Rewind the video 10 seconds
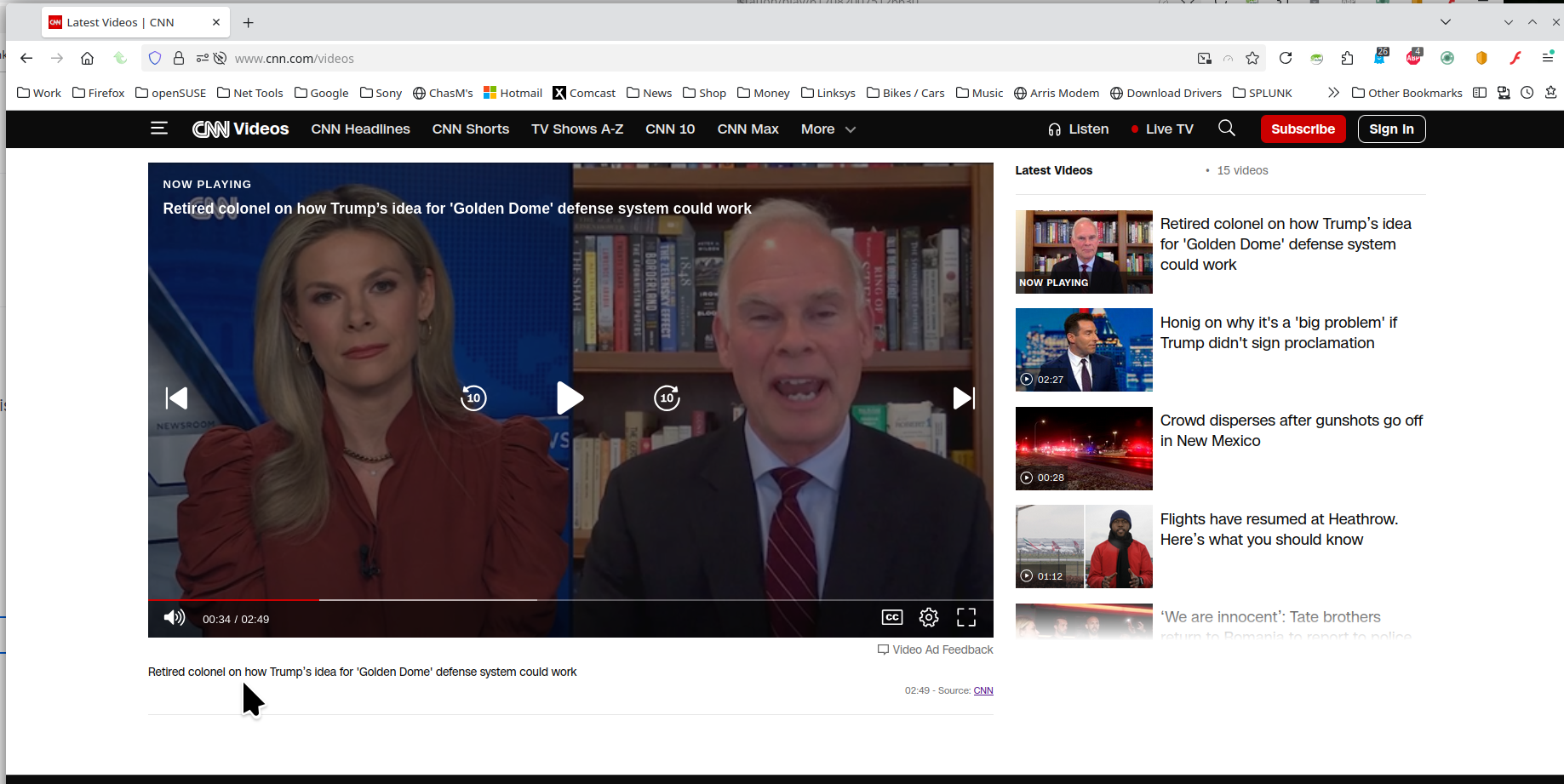The width and height of the screenshot is (1564, 784). [x=473, y=398]
